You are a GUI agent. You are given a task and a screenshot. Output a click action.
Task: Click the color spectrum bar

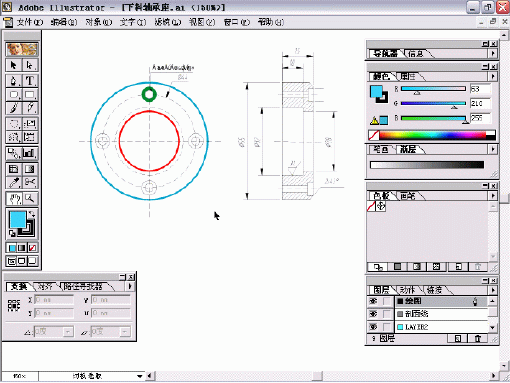pos(432,135)
